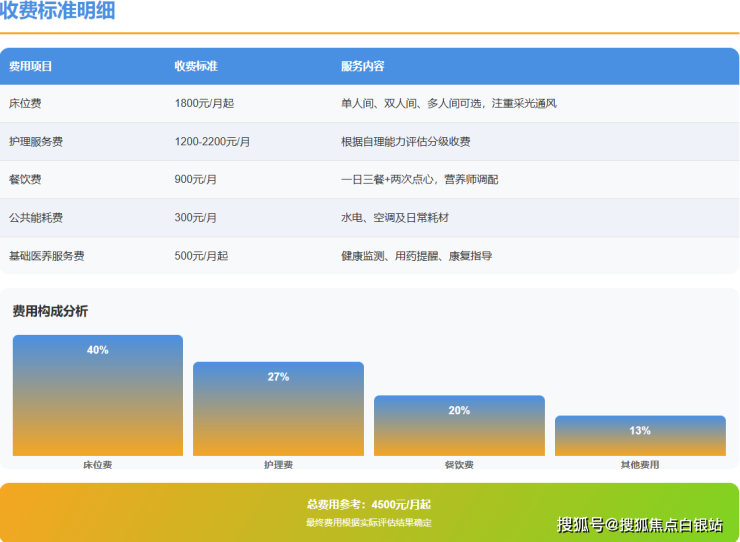Screen dimensions: 740x542
Task: Select the 1800元/月起 price cell
Action: (x=204, y=103)
